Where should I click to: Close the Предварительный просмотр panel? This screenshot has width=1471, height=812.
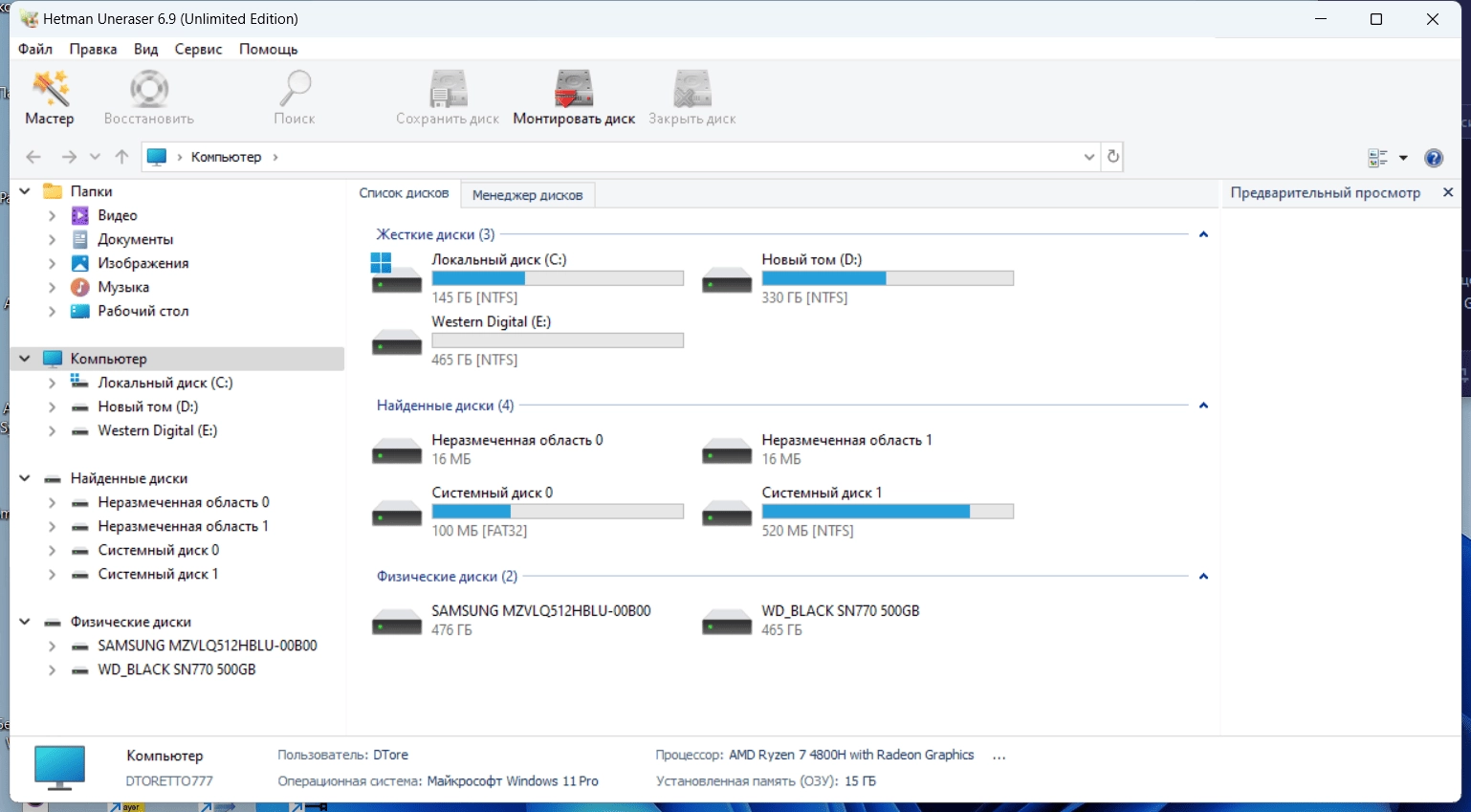[x=1448, y=192]
